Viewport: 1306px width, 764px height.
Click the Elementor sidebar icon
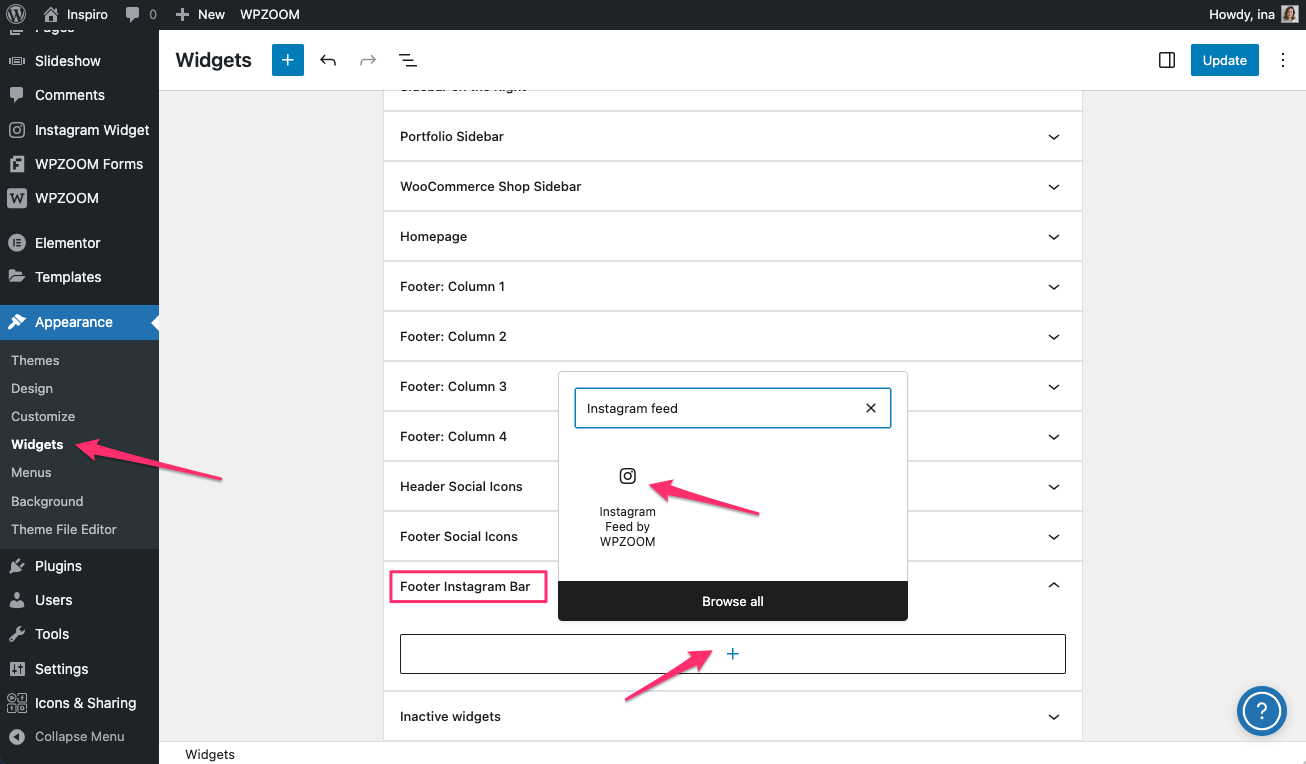(16, 243)
